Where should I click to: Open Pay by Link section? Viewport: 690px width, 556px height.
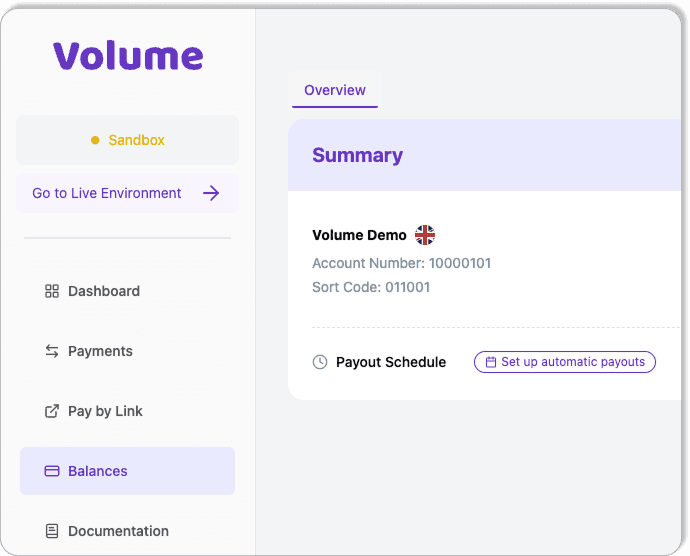coord(127,411)
